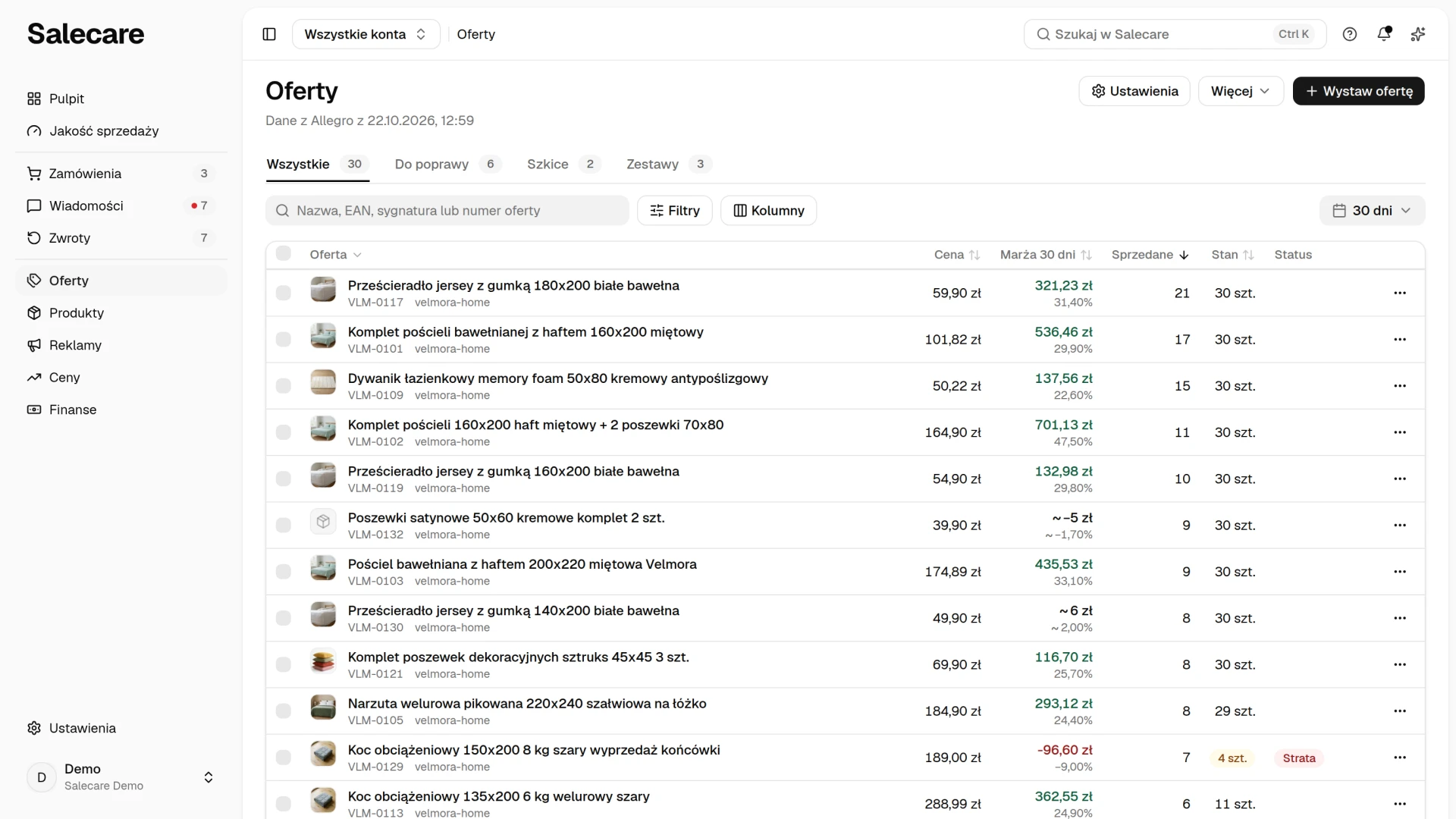Focus the Szukaj w Salecare search box
The width and height of the screenshot is (1456, 819).
pos(1175,34)
